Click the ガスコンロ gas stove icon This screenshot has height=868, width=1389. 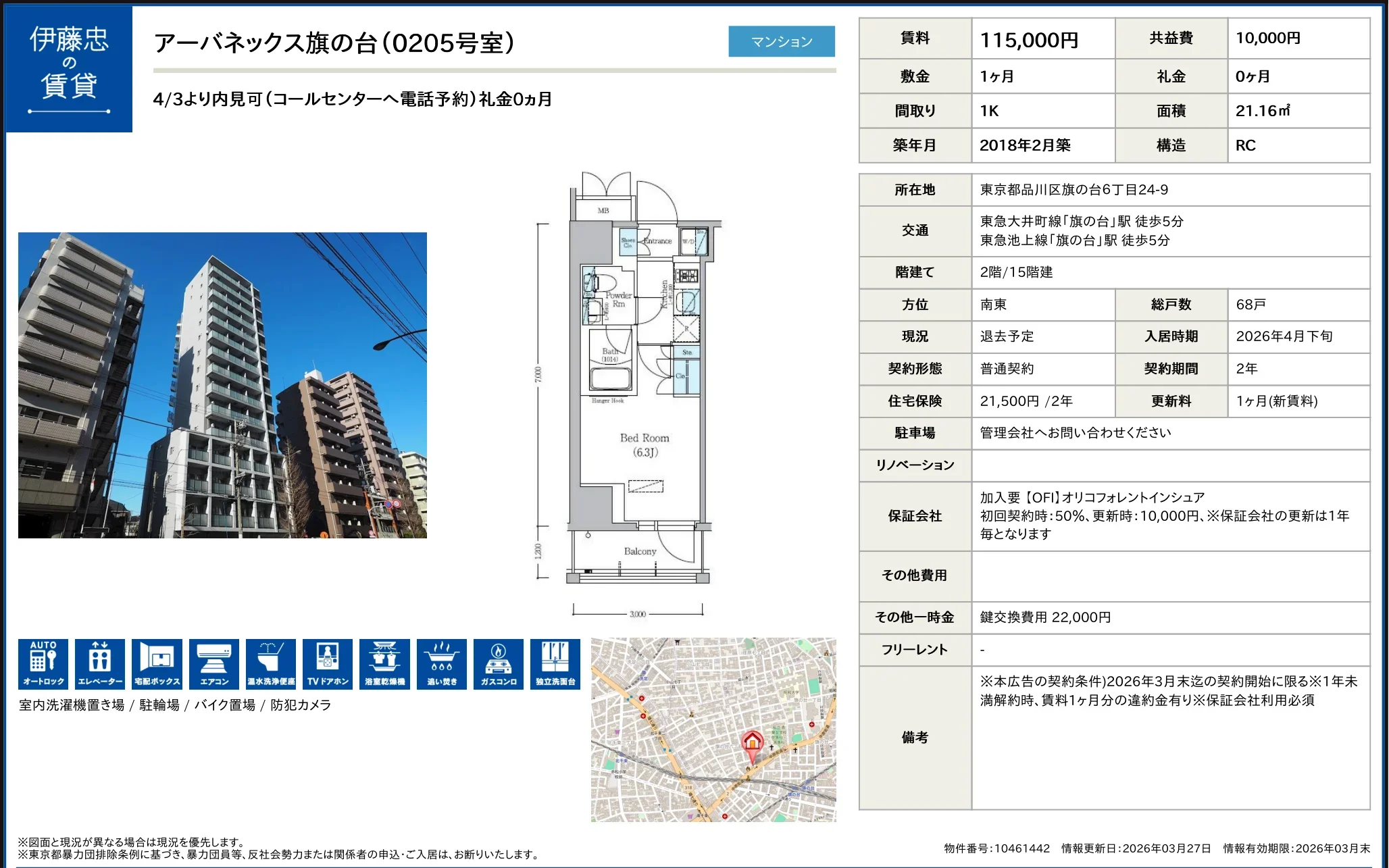coord(498,663)
